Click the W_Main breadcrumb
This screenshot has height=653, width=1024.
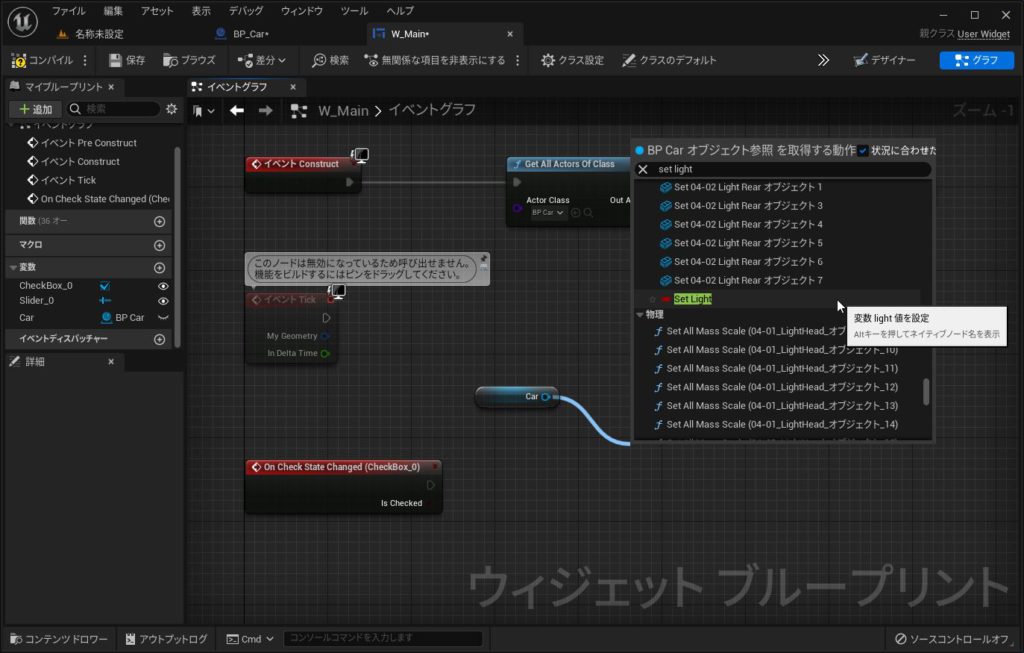click(344, 111)
